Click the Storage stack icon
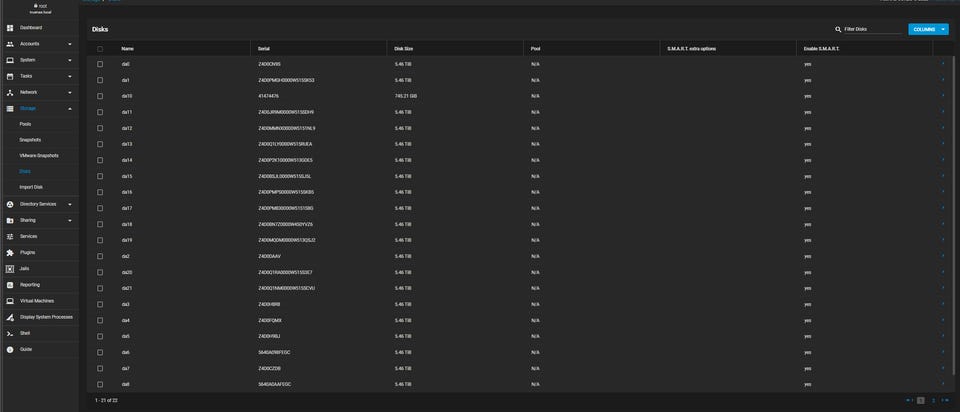The height and width of the screenshot is (412, 960). tap(10, 108)
